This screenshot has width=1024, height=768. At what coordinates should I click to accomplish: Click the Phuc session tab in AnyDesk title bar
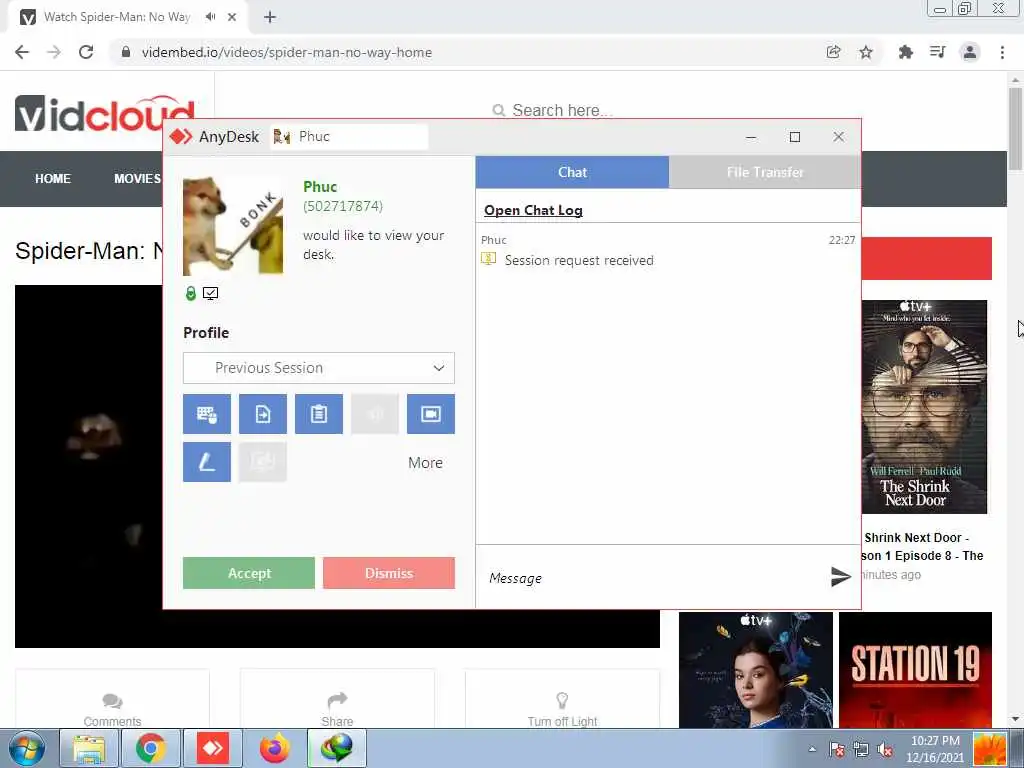point(349,136)
